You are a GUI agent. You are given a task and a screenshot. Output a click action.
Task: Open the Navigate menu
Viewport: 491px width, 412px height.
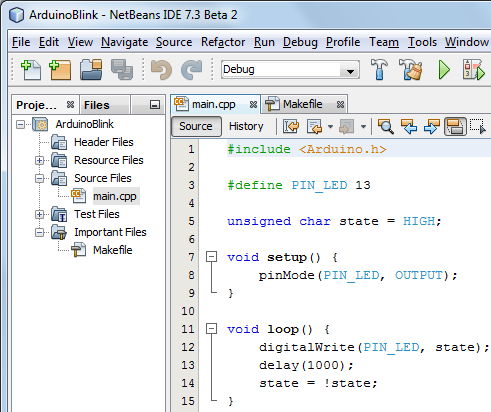coord(125,42)
